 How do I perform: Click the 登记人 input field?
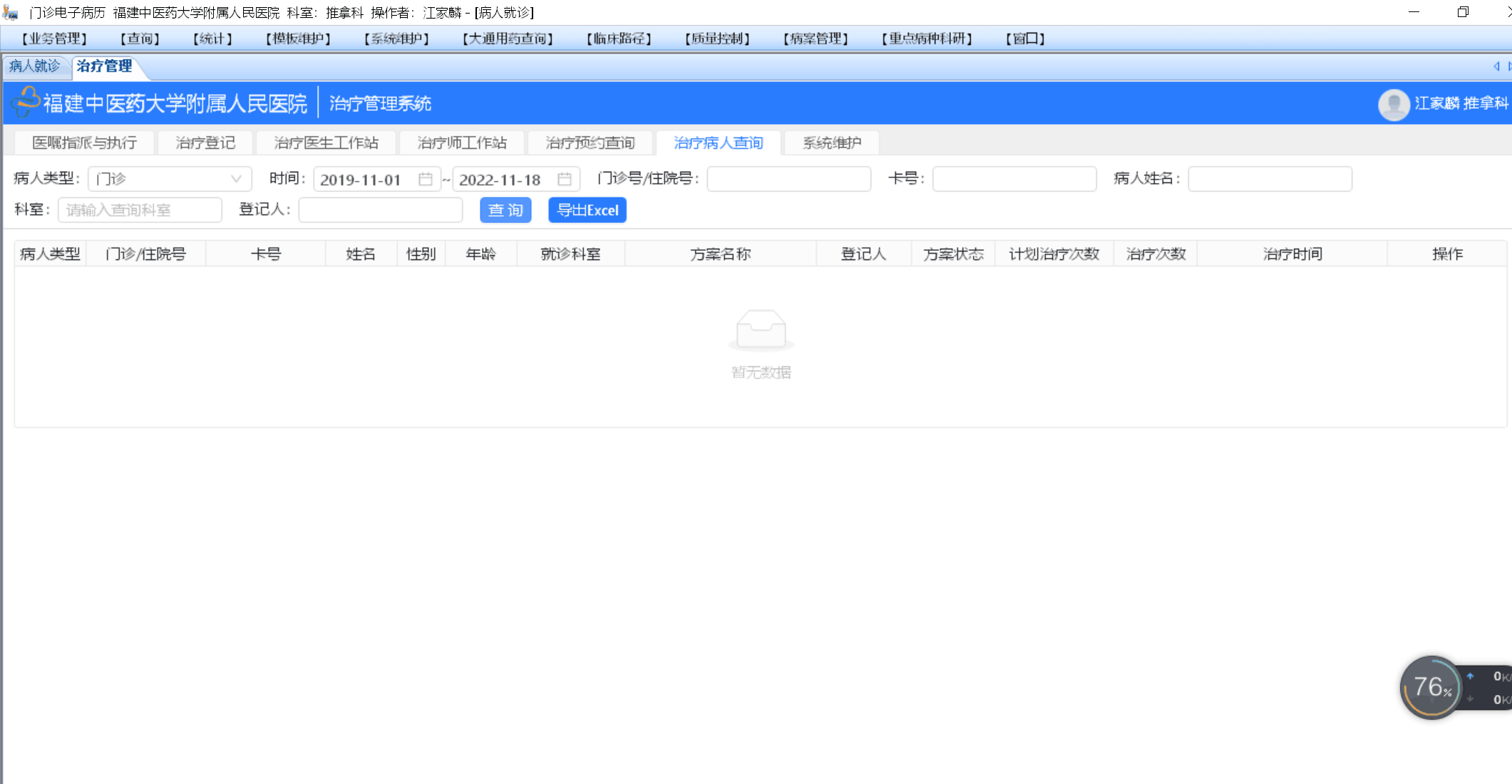[x=381, y=210]
